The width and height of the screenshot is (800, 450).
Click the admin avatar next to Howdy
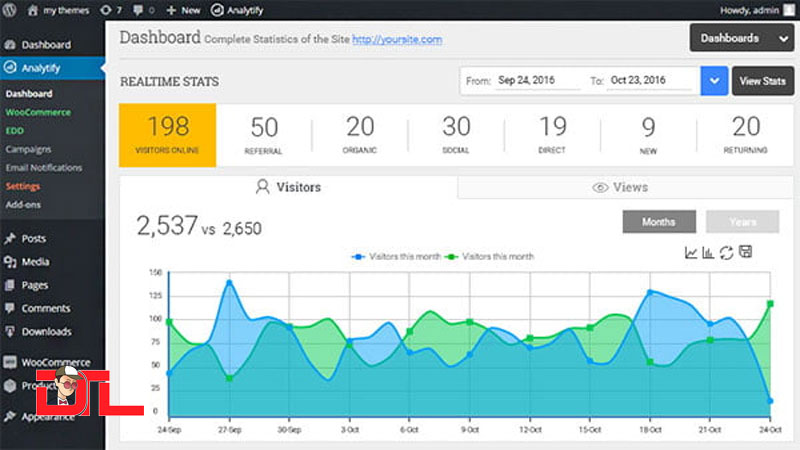pos(789,10)
